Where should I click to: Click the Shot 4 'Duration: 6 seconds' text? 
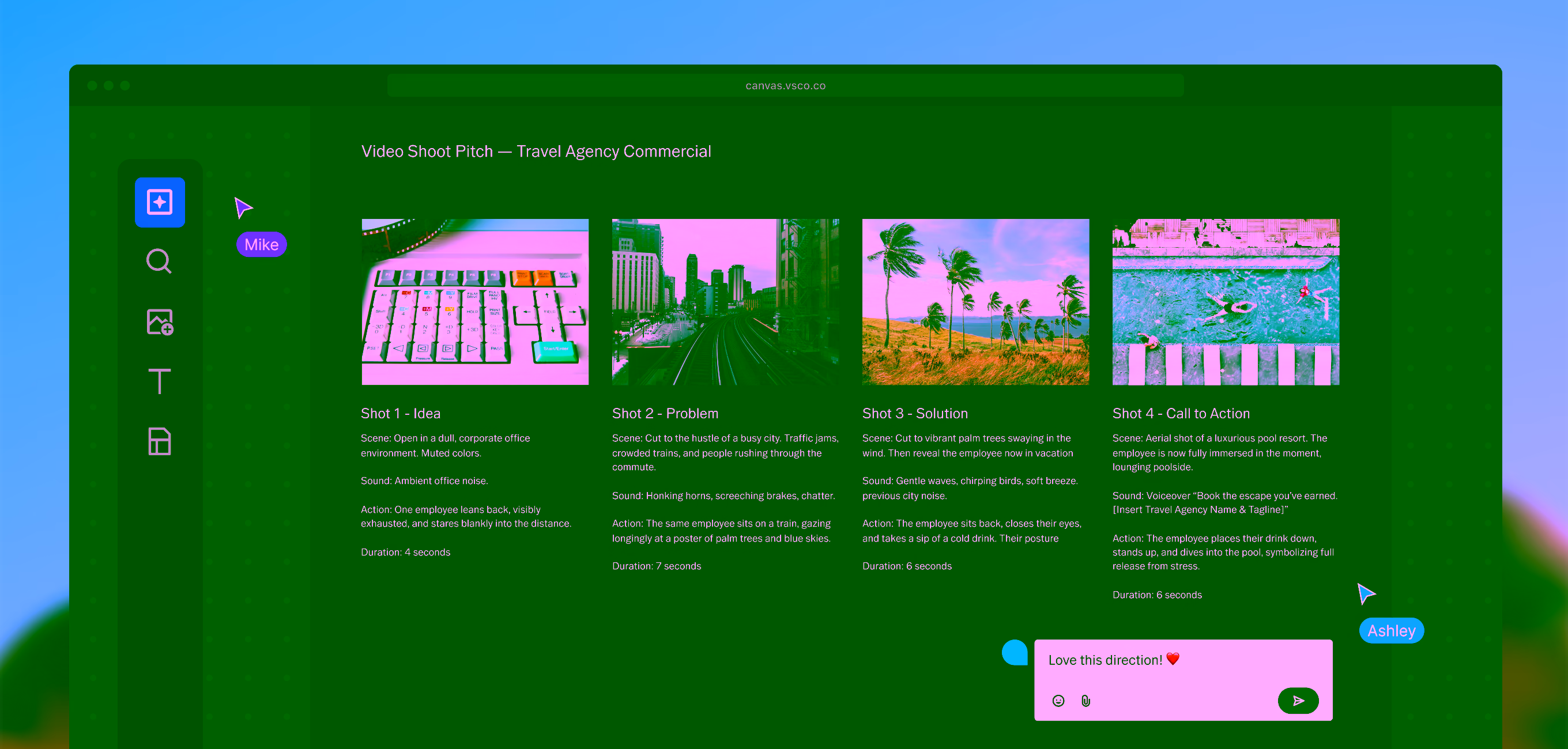1156,595
